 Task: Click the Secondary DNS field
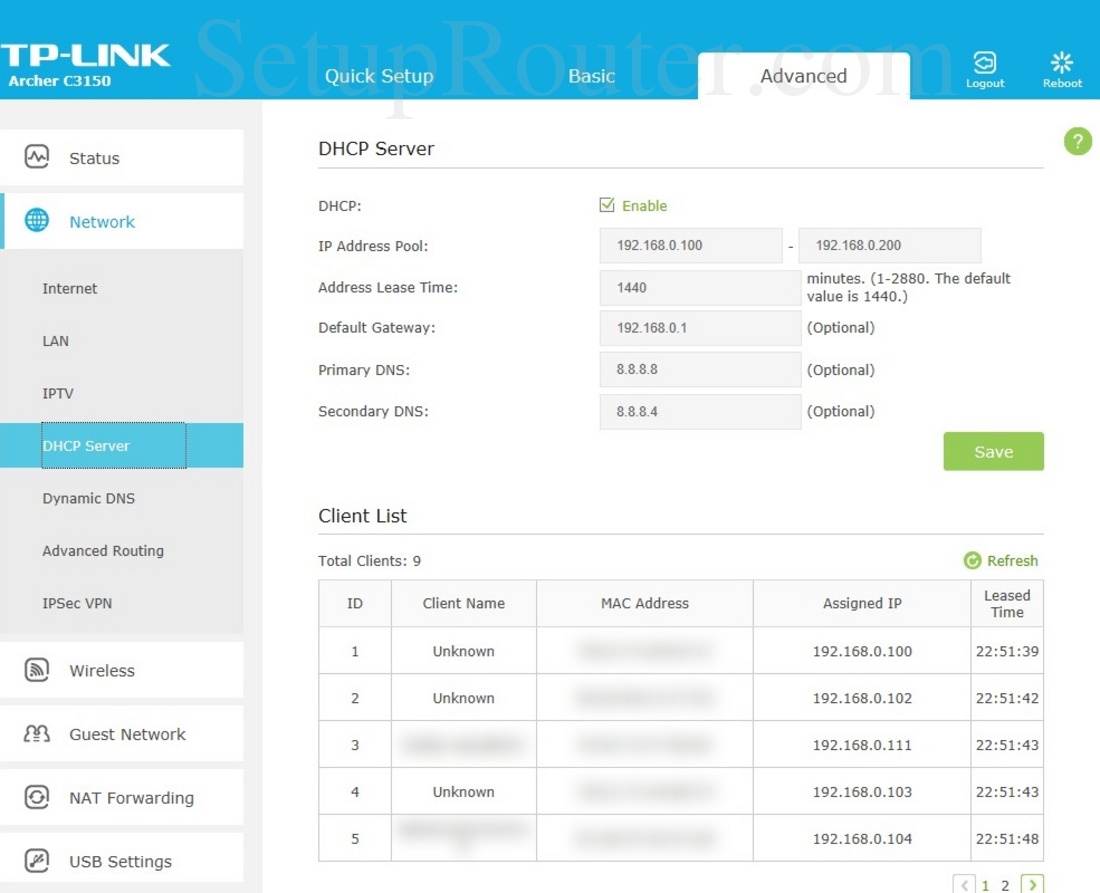[x=700, y=412]
